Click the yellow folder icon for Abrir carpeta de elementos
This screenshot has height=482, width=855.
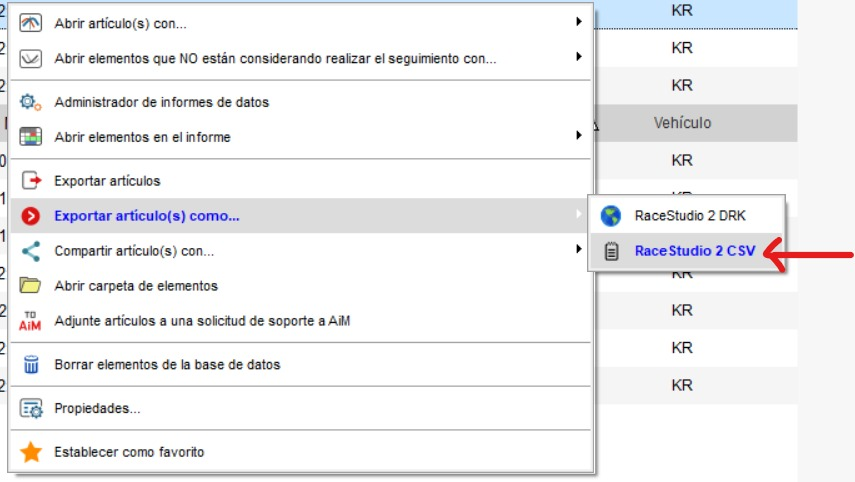30,285
